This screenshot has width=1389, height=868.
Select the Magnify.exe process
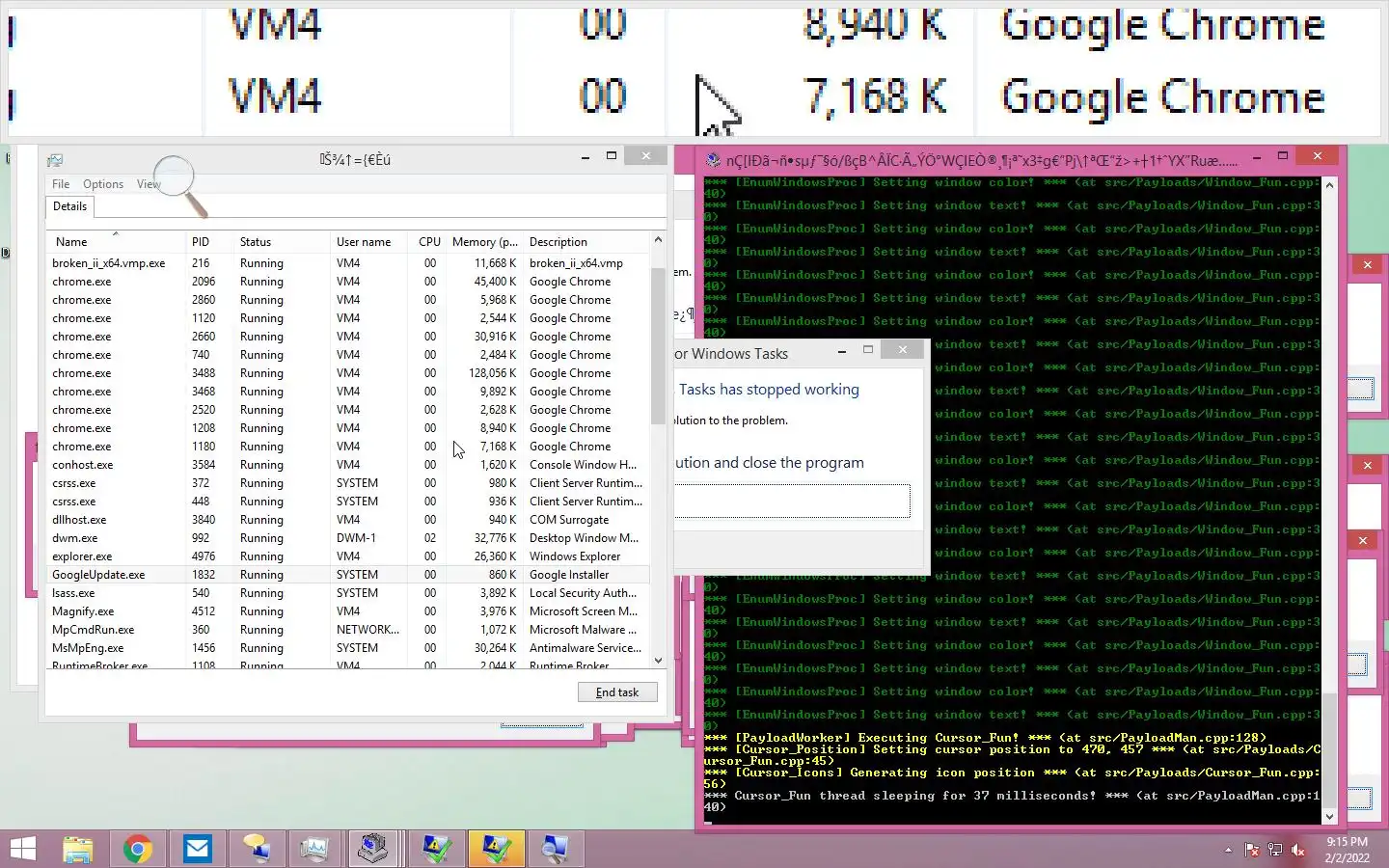tap(347, 611)
